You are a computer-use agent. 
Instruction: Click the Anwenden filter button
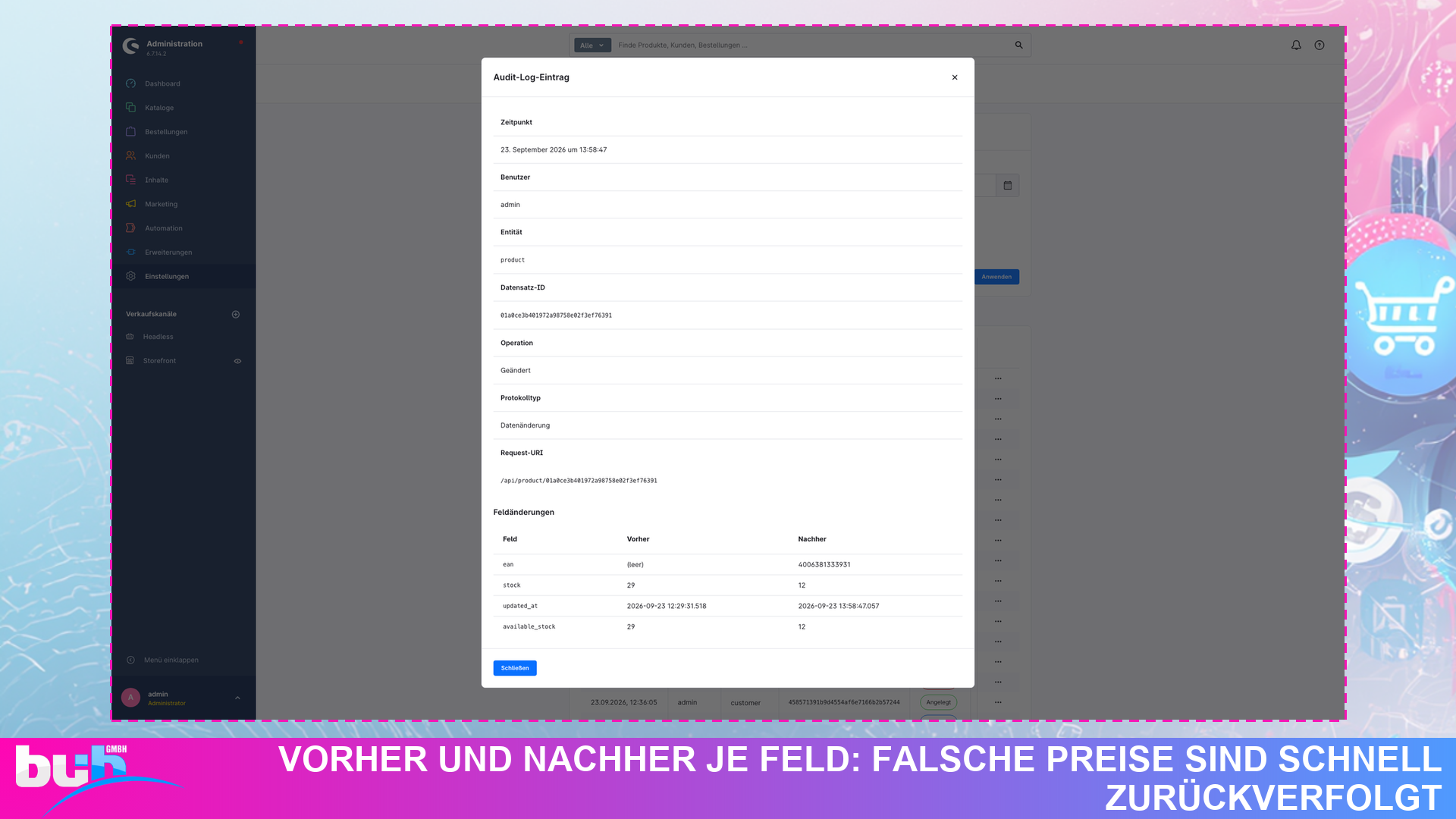pos(996,277)
